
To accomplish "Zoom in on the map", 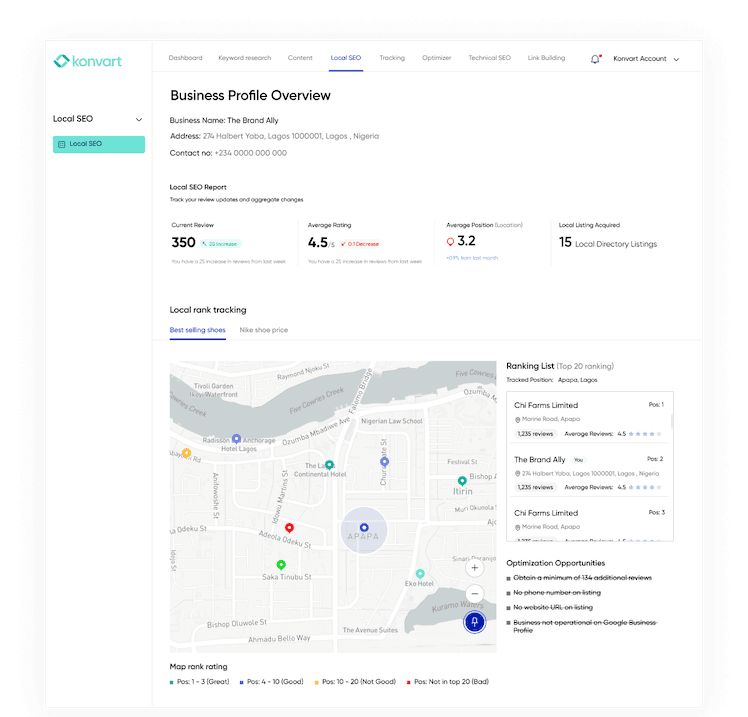I will point(475,568).
